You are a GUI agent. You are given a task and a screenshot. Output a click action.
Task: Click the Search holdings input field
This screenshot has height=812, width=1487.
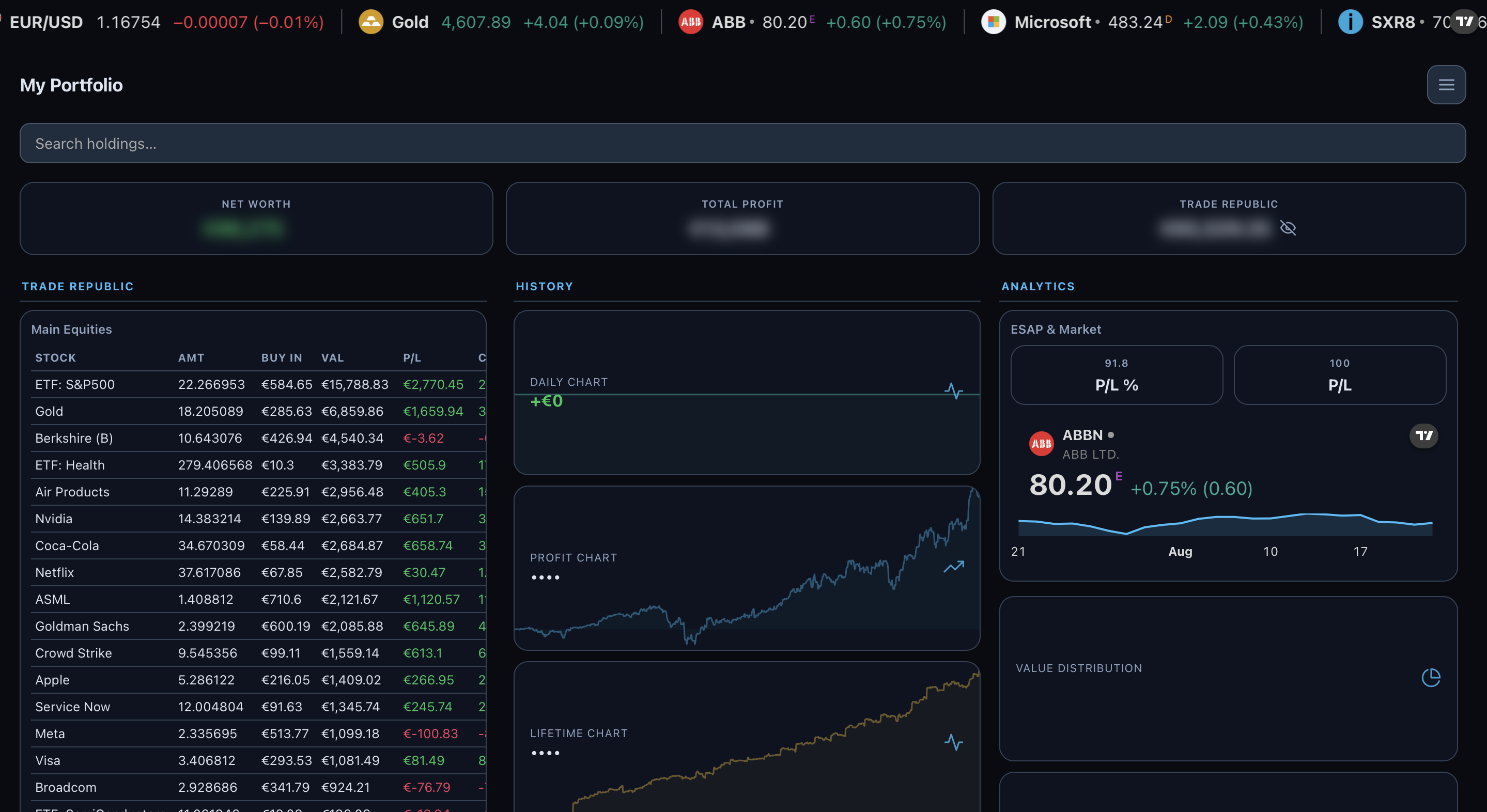coord(742,143)
